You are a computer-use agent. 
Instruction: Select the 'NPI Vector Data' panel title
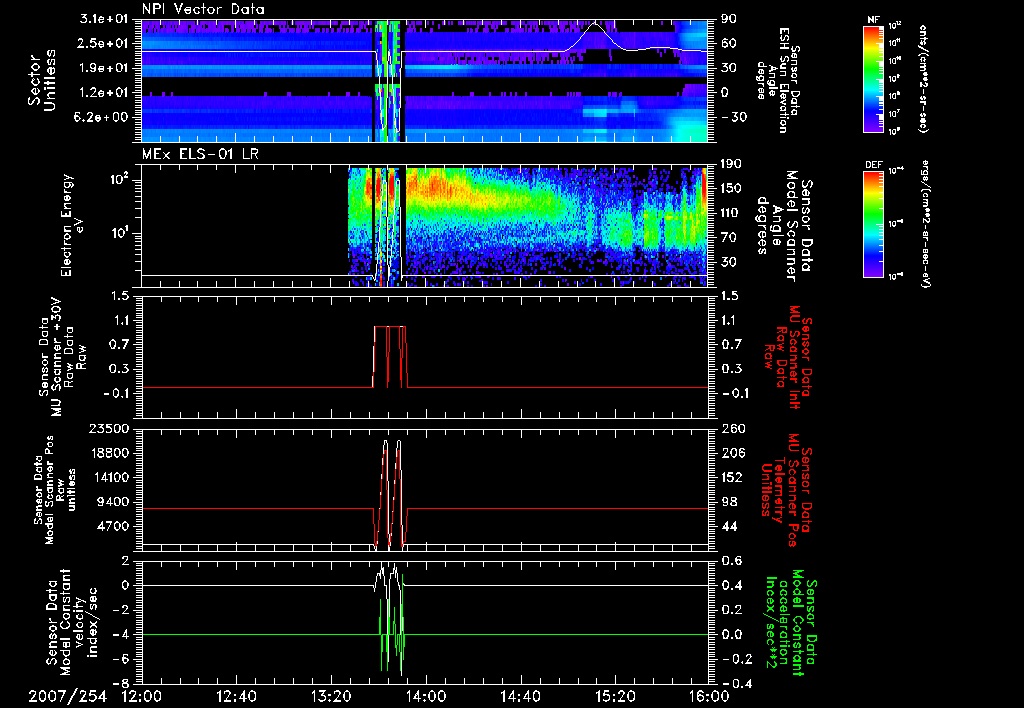point(203,9)
